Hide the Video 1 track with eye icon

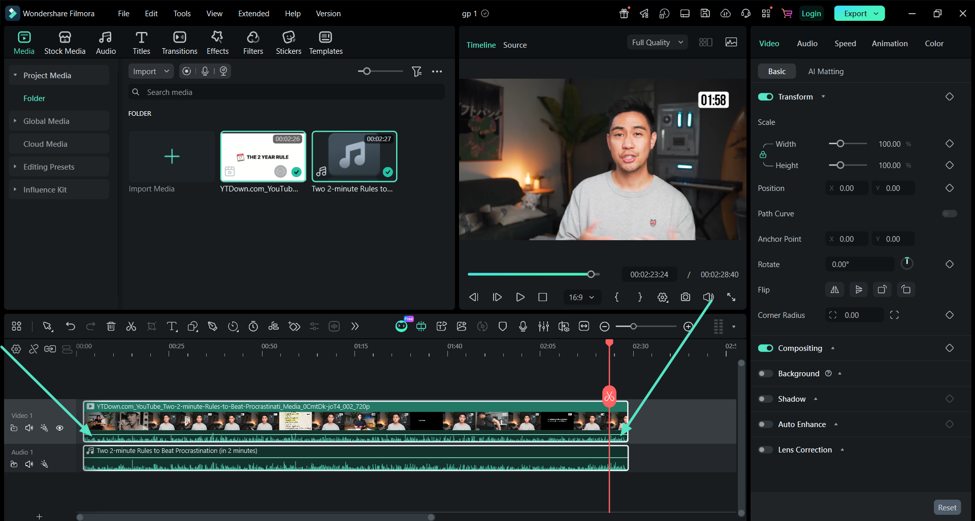point(60,428)
